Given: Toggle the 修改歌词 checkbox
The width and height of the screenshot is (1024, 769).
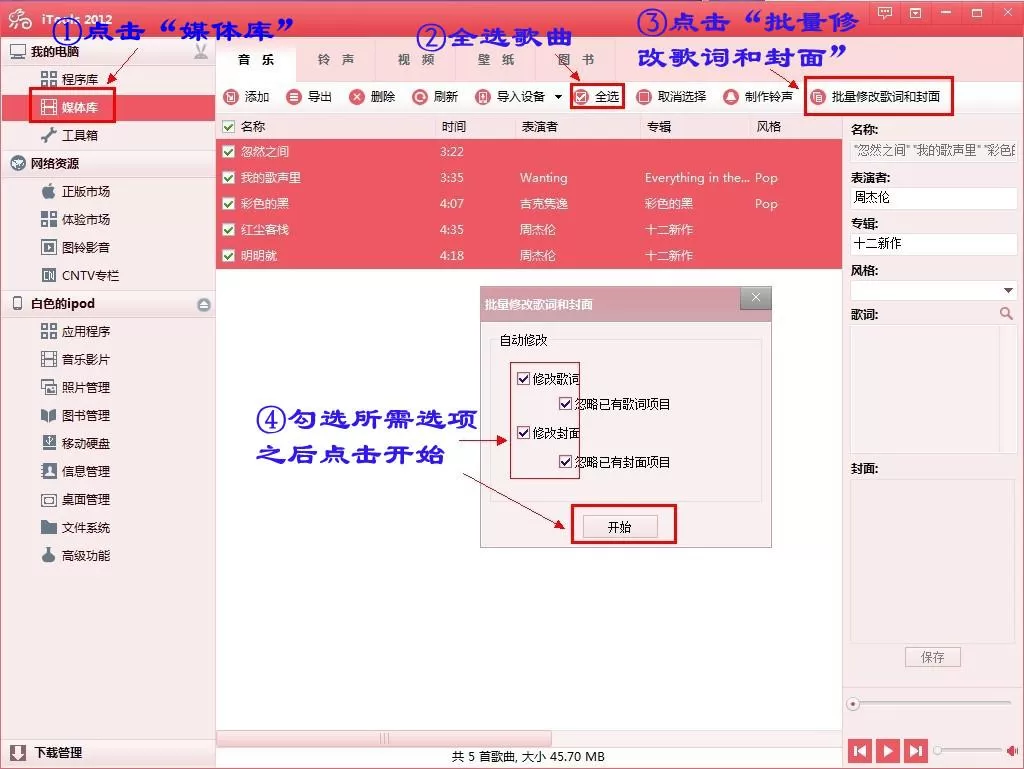Looking at the screenshot, I should coord(523,379).
